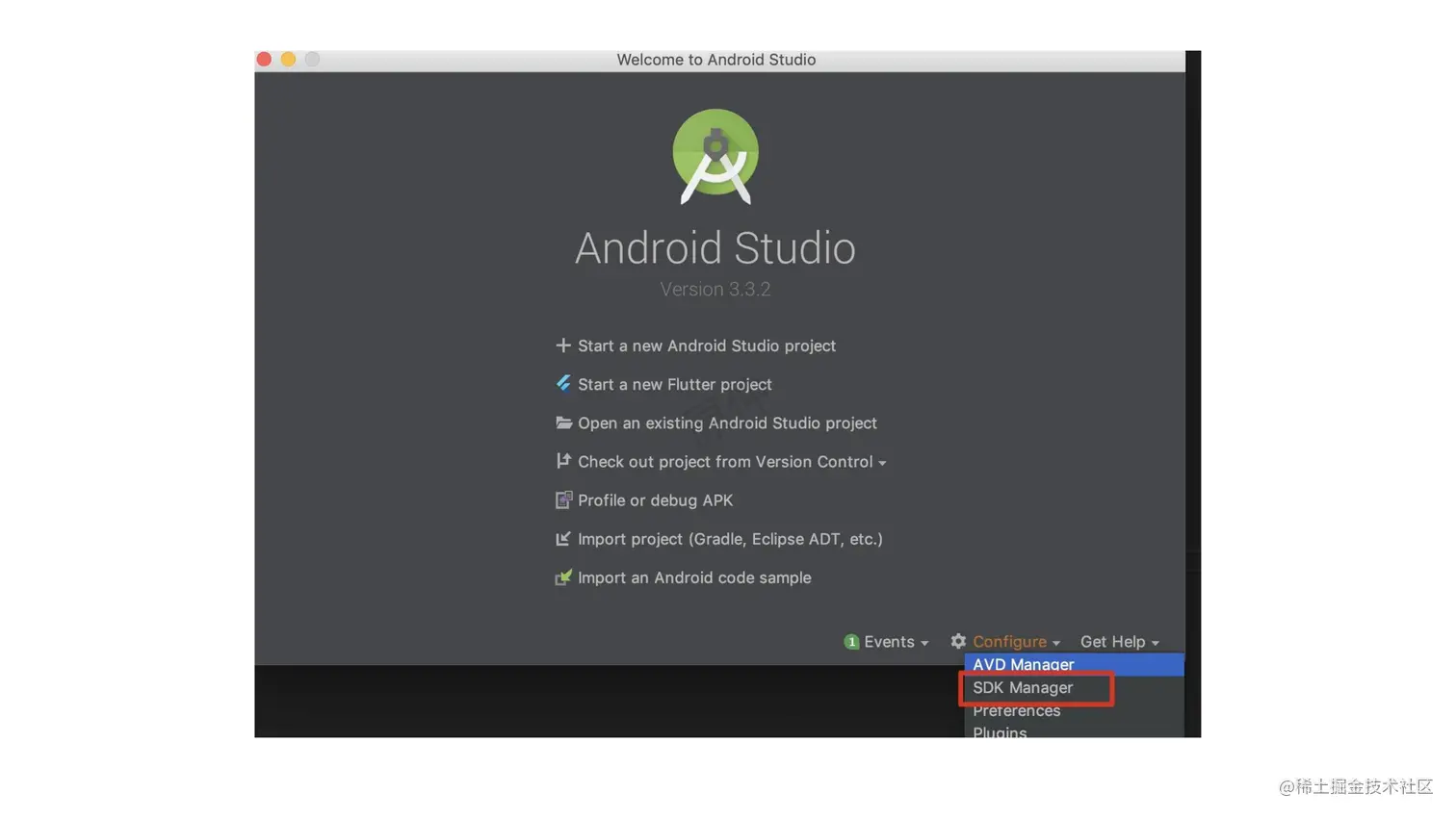Expand Check out project from Version Control

[732, 462]
